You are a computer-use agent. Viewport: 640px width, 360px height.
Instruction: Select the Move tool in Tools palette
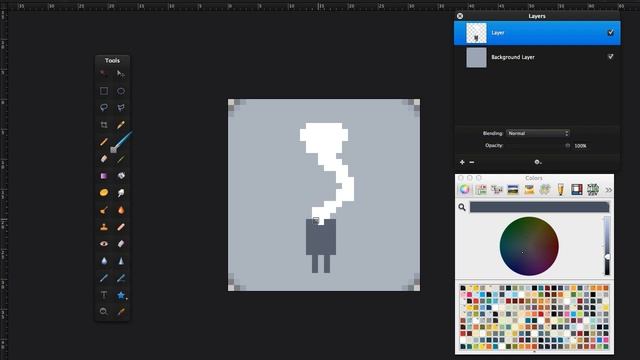coord(104,73)
